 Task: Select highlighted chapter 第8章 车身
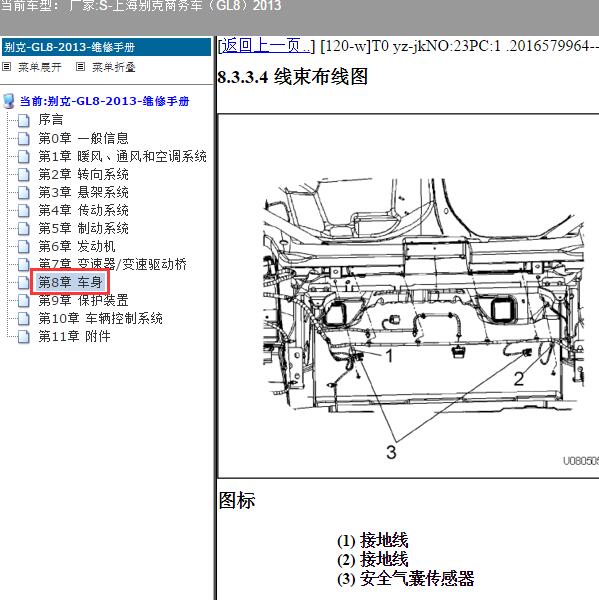click(70, 282)
